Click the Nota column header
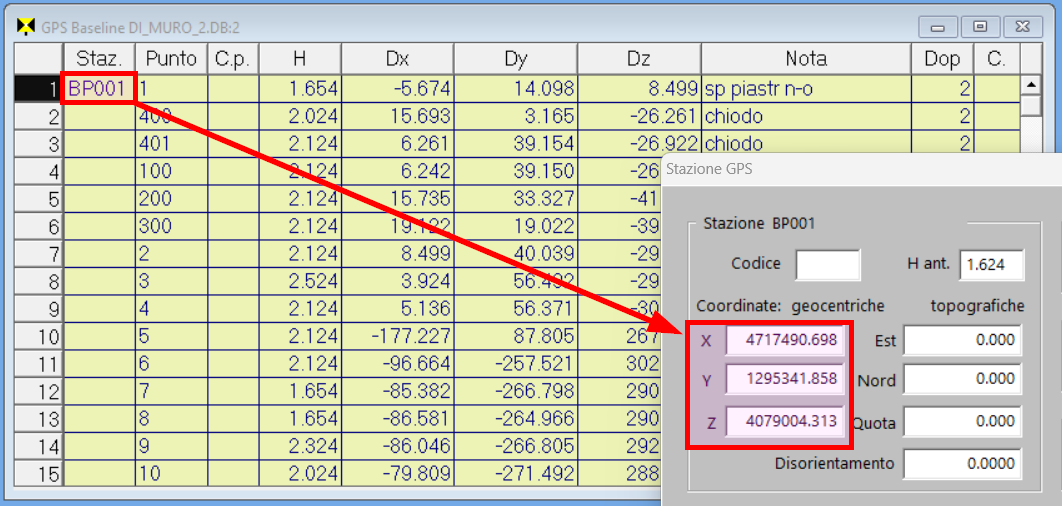Screen dimensions: 1062x506 click(x=805, y=59)
